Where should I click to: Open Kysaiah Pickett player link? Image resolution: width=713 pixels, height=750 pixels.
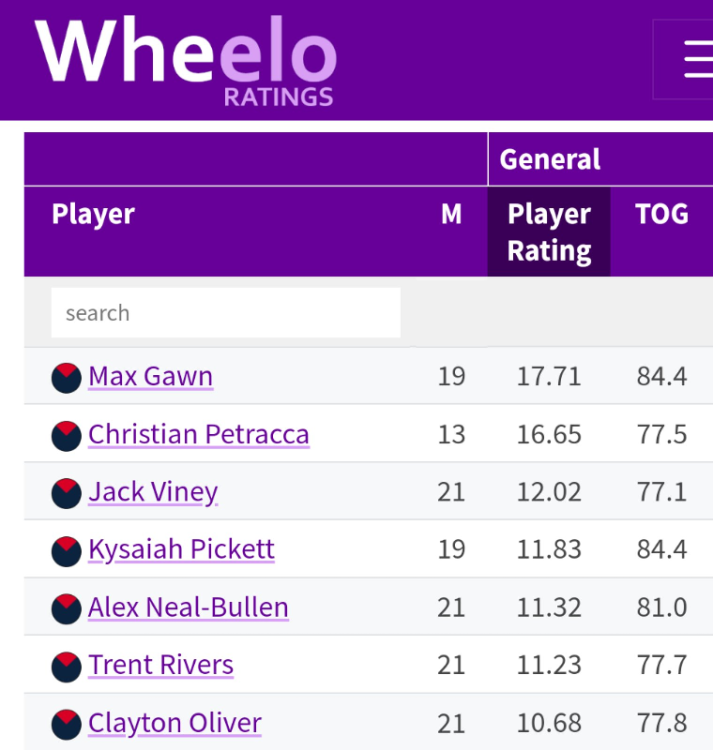click(181, 550)
